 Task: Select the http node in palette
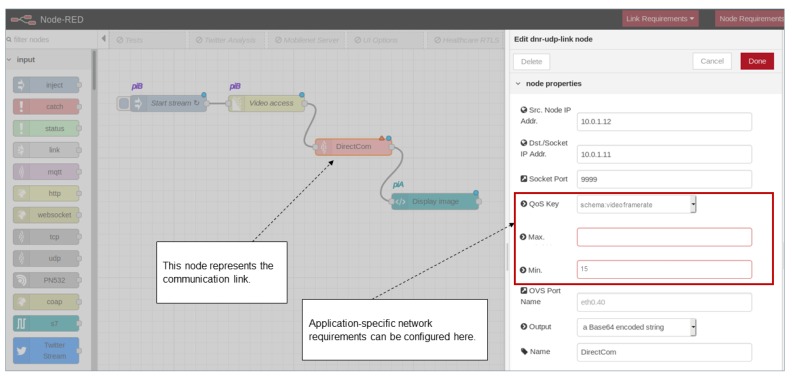click(x=47, y=193)
